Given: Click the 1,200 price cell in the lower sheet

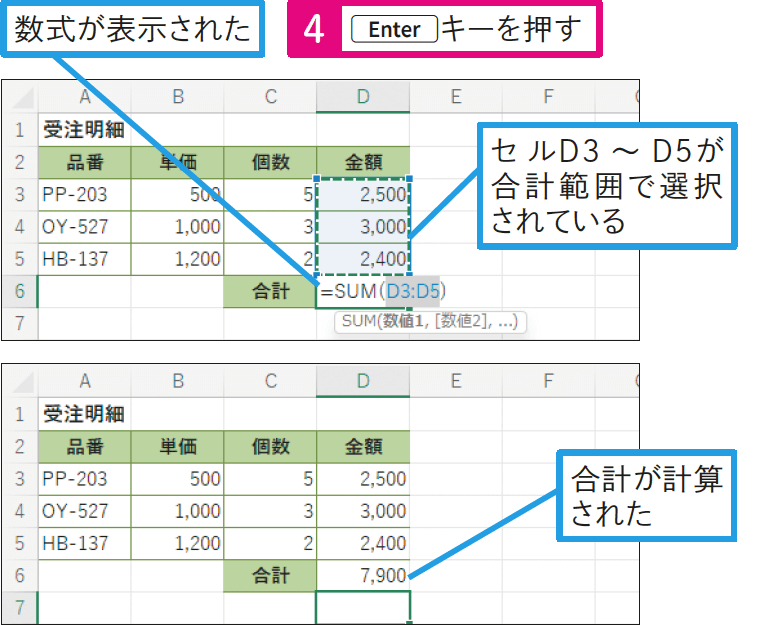Looking at the screenshot, I should coord(177,543).
